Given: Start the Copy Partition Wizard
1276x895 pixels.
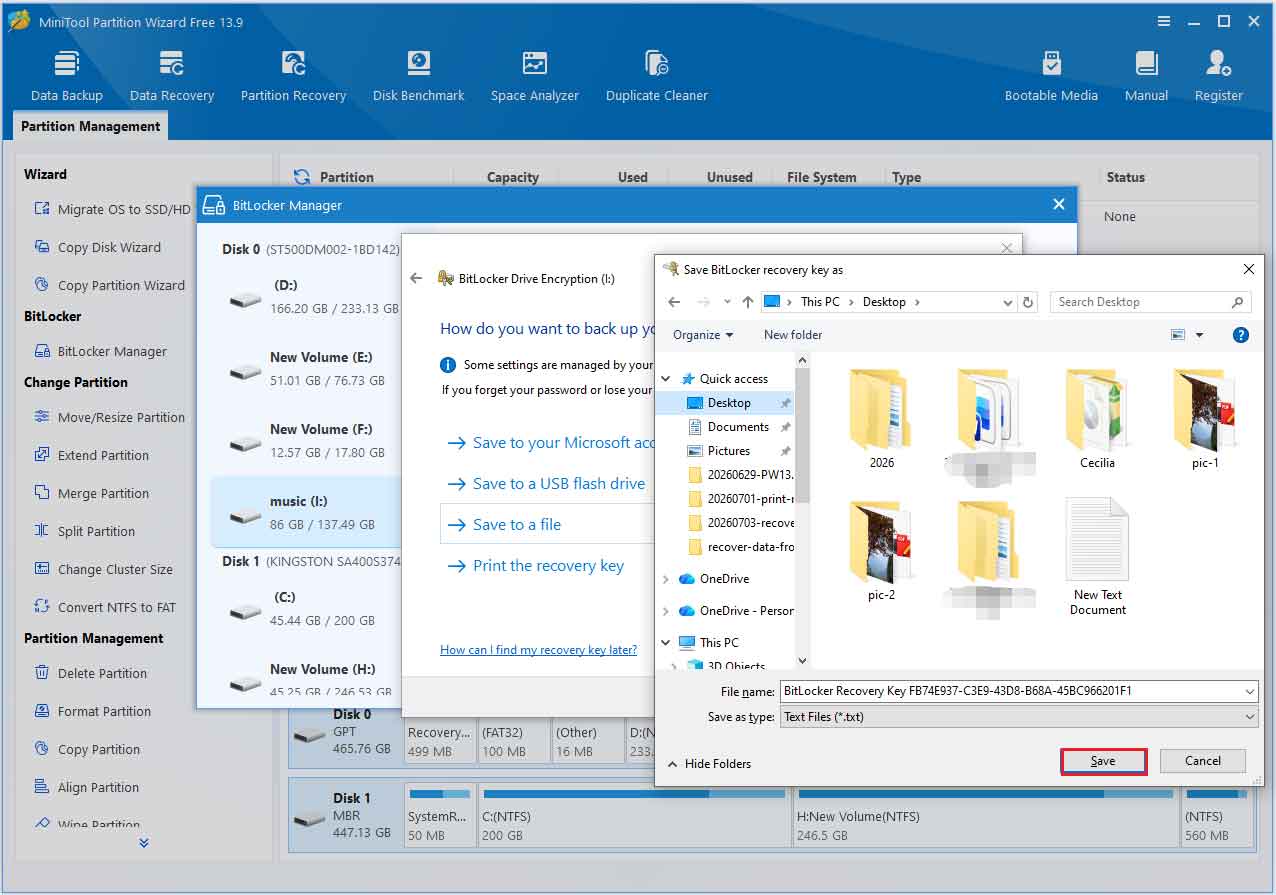Looking at the screenshot, I should 109,285.
